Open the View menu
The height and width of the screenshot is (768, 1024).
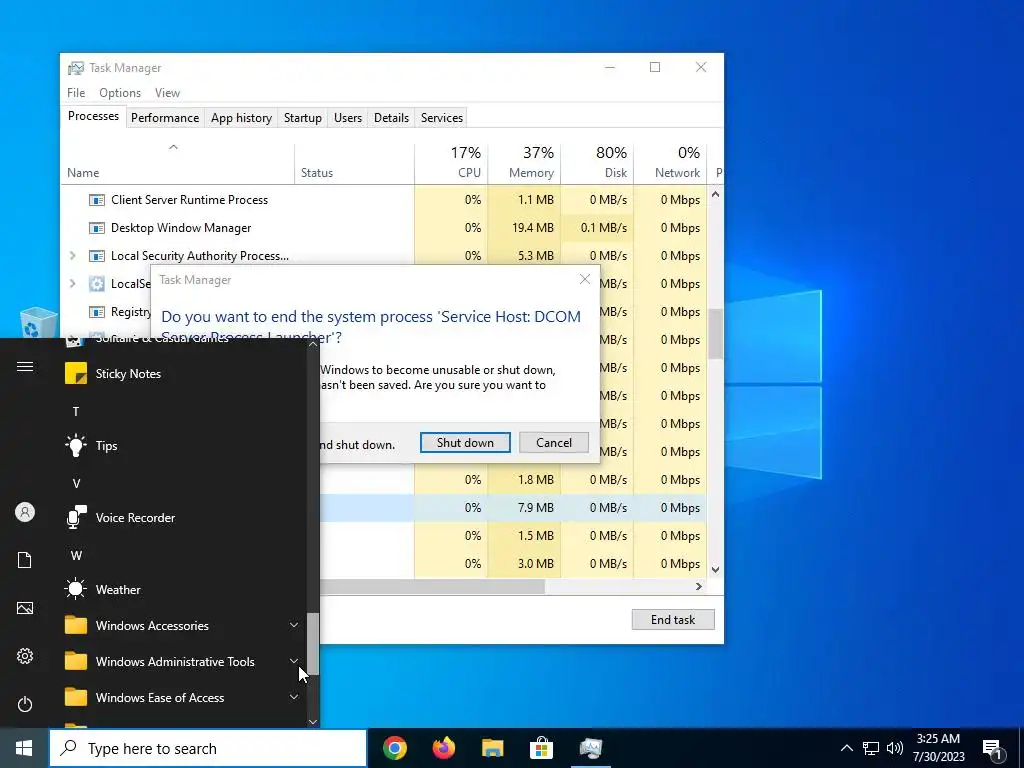[167, 93]
